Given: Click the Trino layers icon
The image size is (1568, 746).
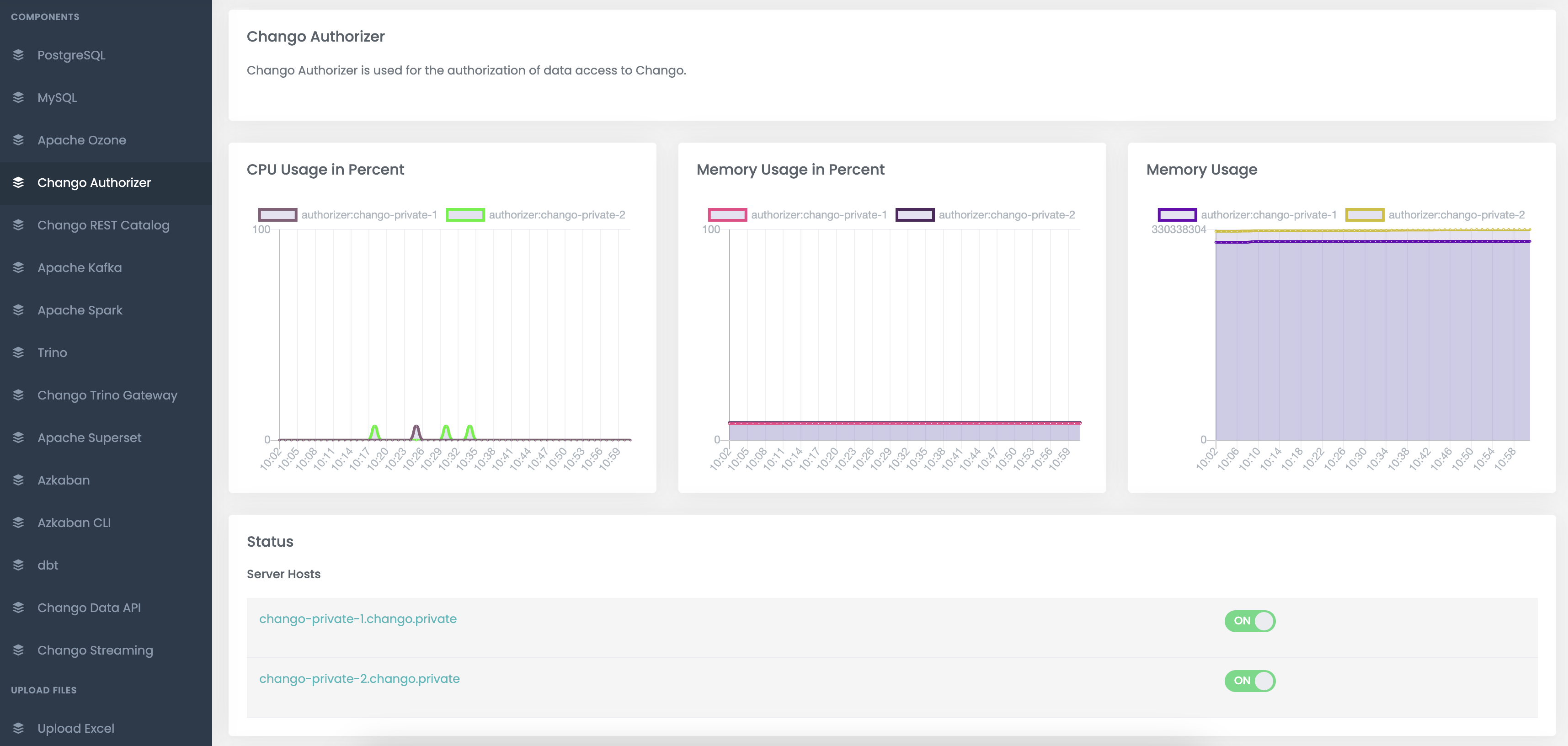Looking at the screenshot, I should (18, 352).
